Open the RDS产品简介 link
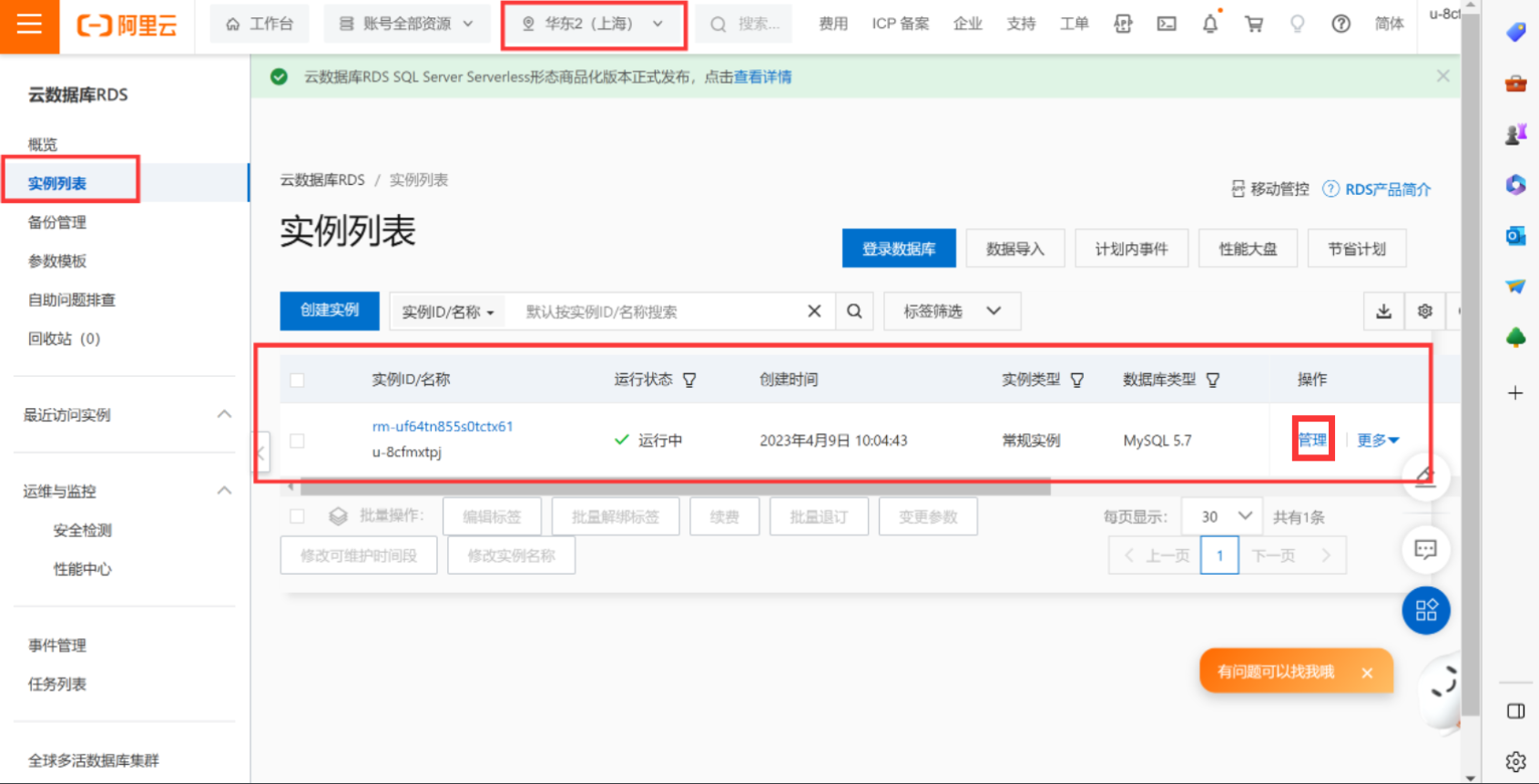 tap(1388, 189)
